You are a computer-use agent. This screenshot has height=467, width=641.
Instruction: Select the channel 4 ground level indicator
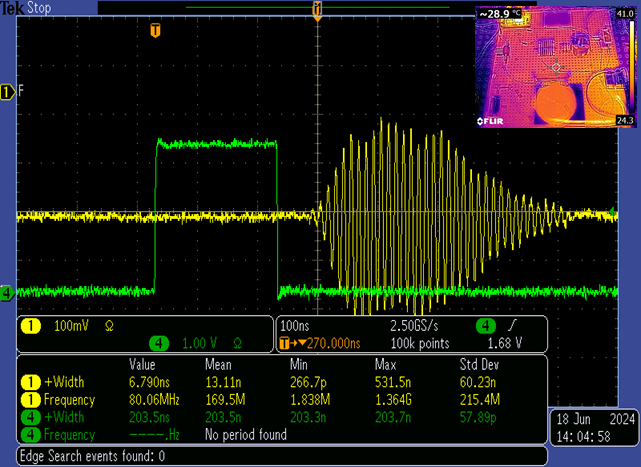(7, 293)
